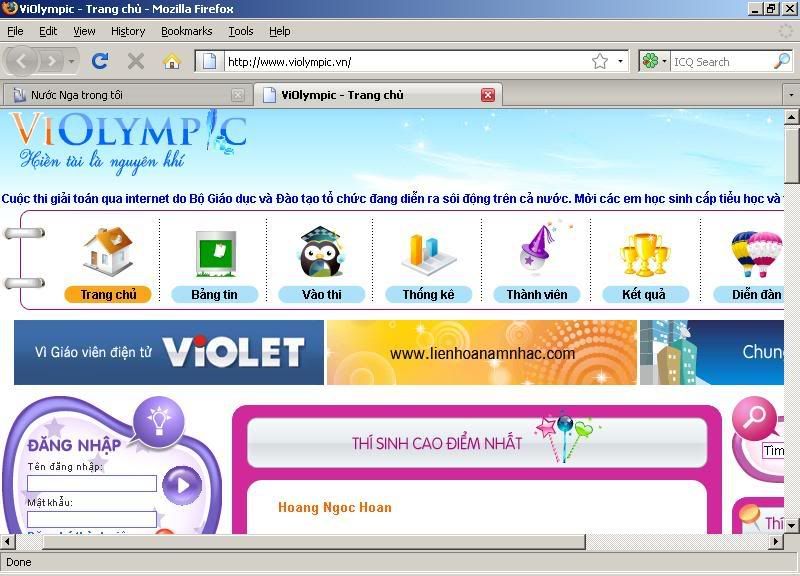Click the Hoang Ngoc Hoan name link
800x576 pixels.
335,507
